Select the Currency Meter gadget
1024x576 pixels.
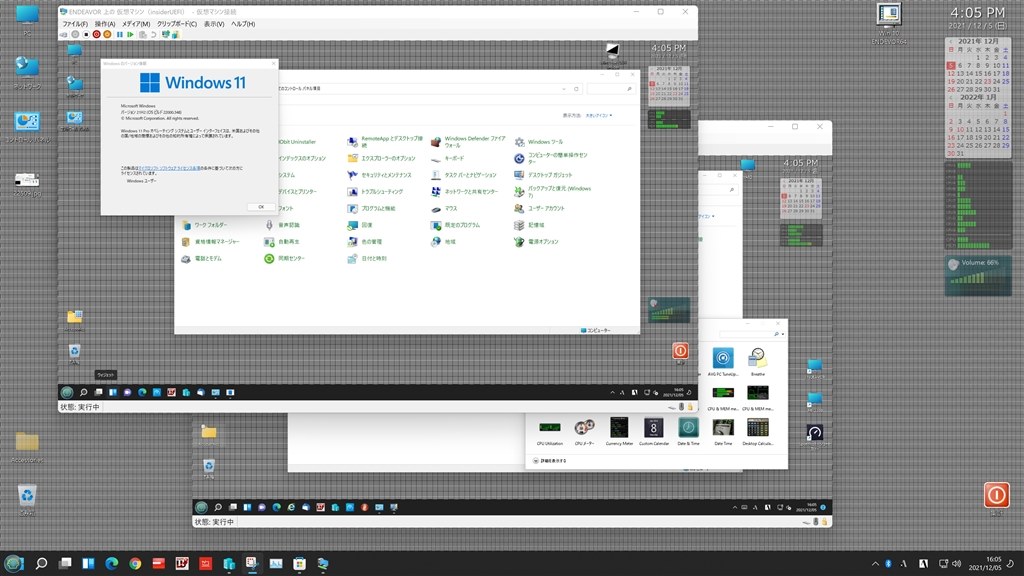618,431
